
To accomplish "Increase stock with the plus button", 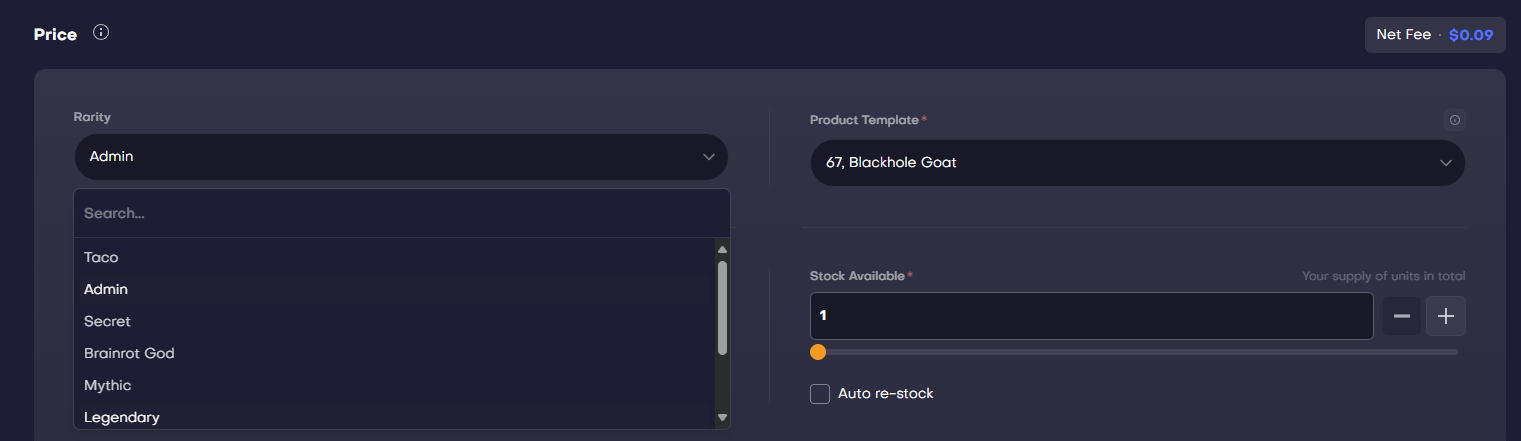I will tap(1445, 316).
